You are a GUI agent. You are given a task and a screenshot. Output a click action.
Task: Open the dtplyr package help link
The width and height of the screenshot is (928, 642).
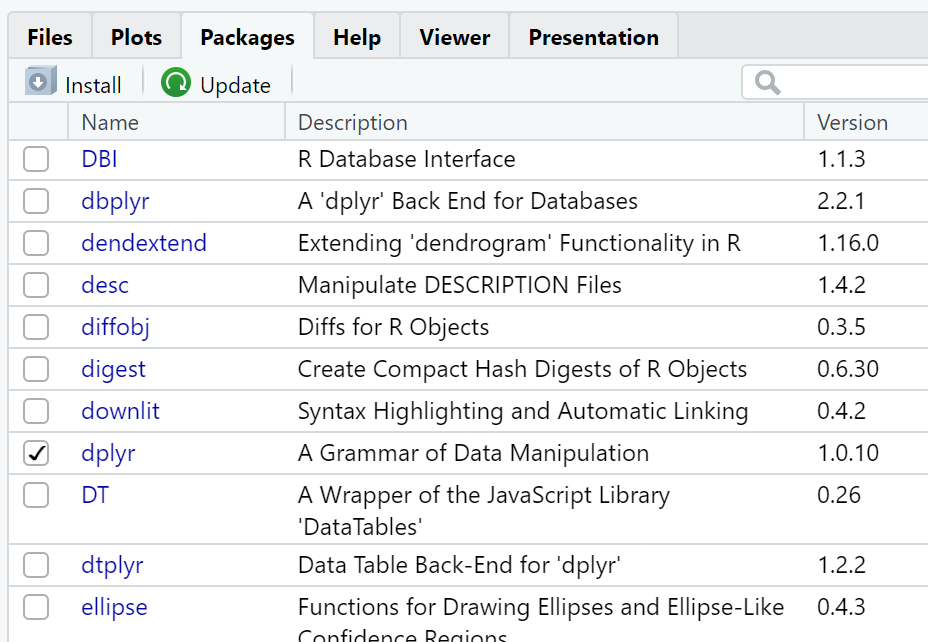(x=112, y=565)
